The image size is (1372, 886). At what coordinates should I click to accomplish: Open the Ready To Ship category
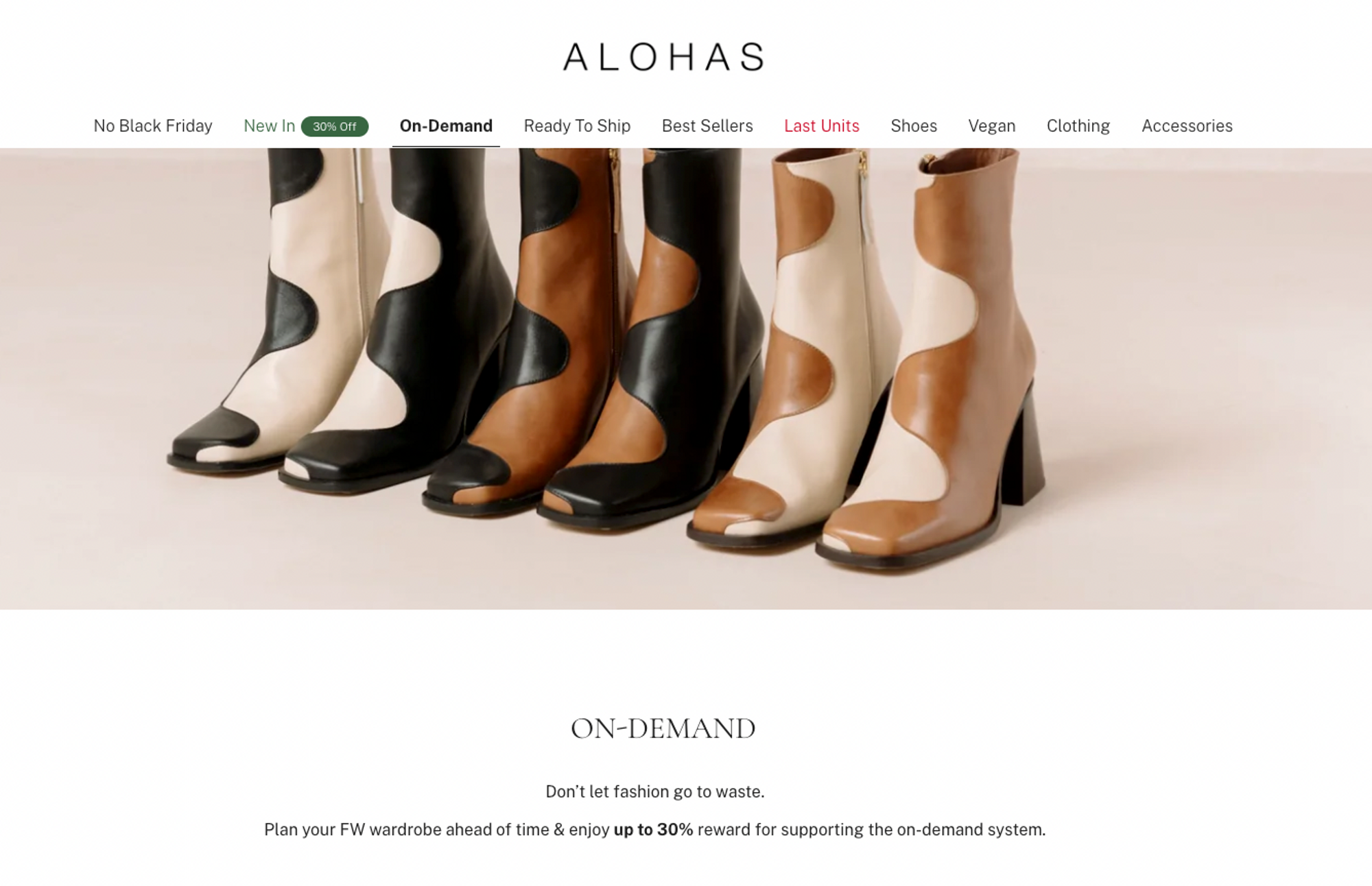(577, 126)
